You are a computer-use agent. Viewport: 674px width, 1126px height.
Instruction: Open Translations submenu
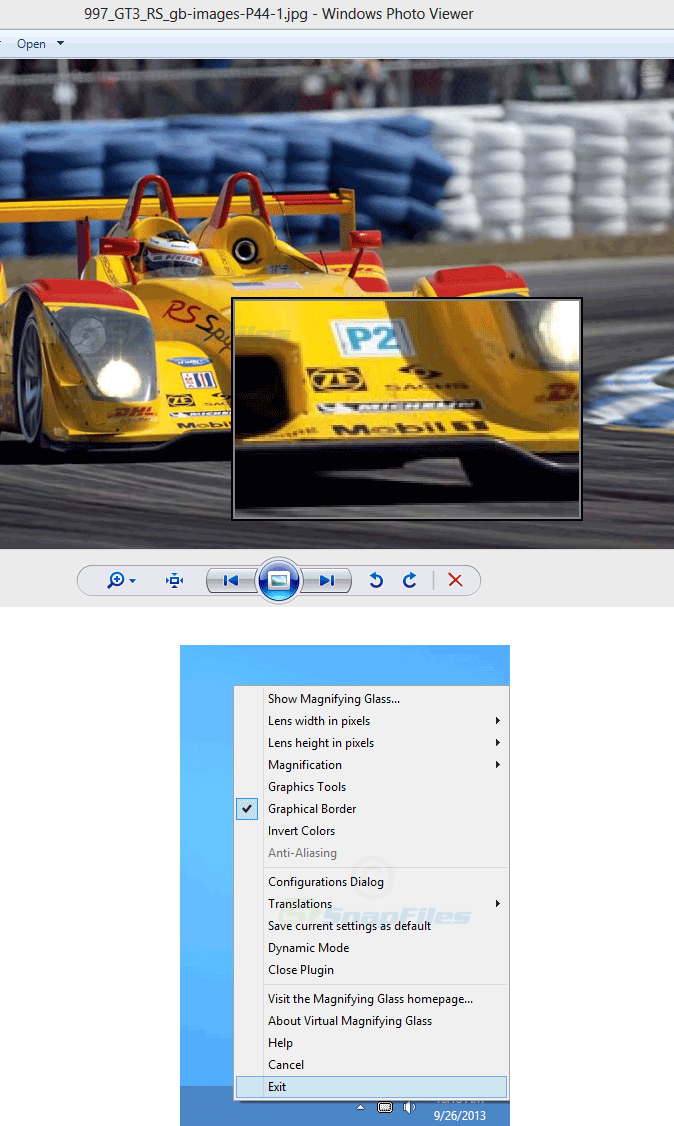pos(300,903)
